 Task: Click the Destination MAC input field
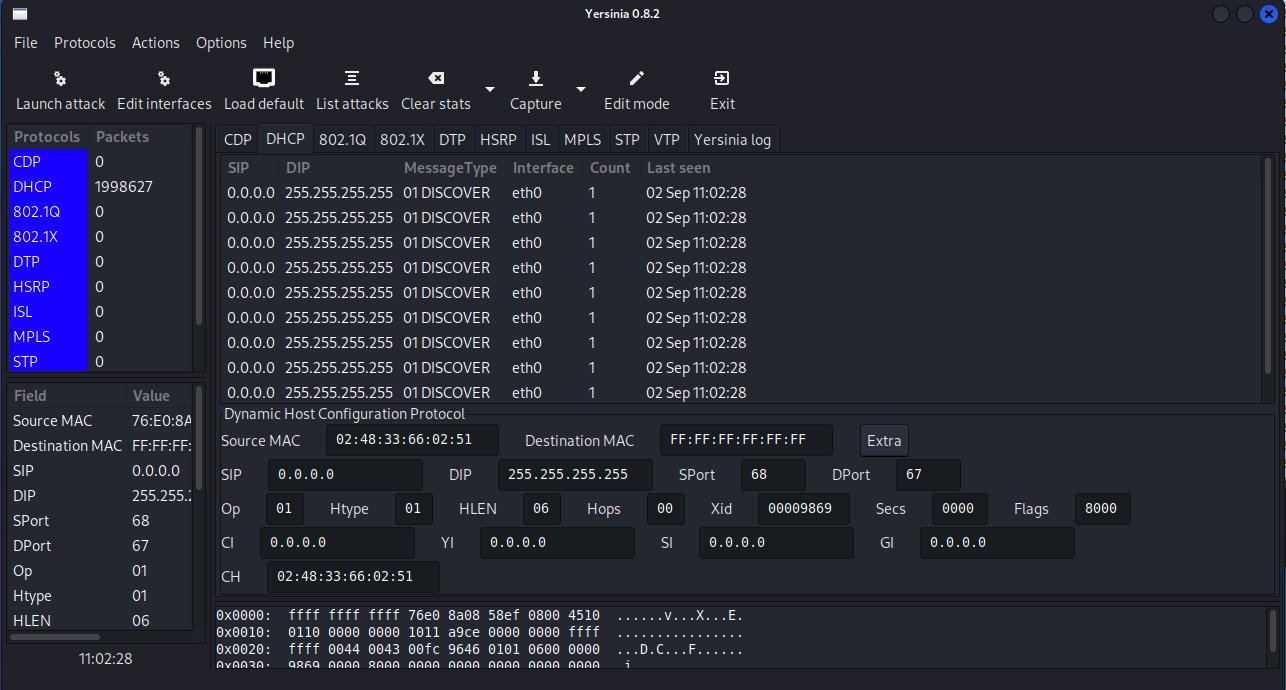747,440
